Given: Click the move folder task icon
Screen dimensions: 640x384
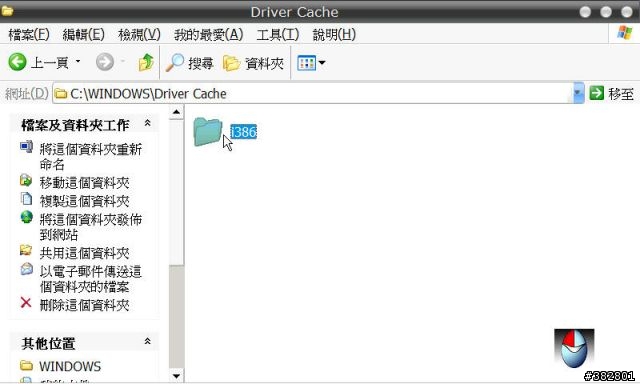Looking at the screenshot, I should point(26,180).
